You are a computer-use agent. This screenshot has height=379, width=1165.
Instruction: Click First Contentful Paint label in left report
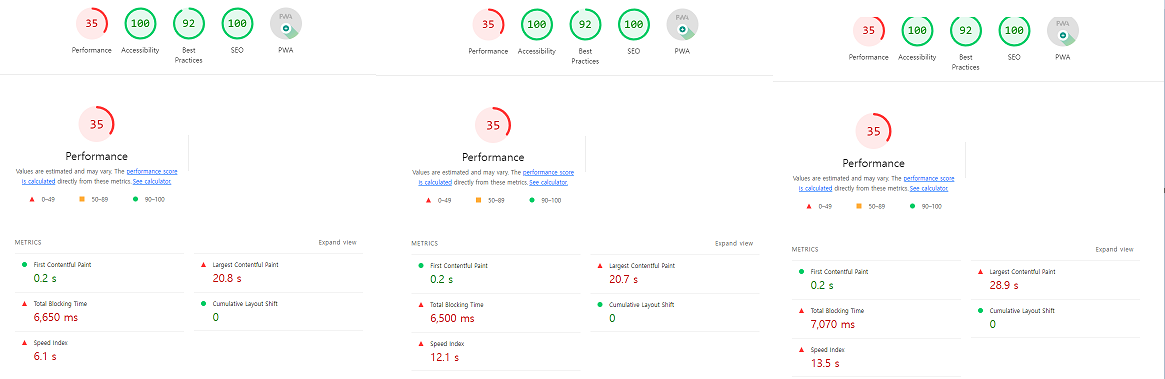(x=62, y=265)
